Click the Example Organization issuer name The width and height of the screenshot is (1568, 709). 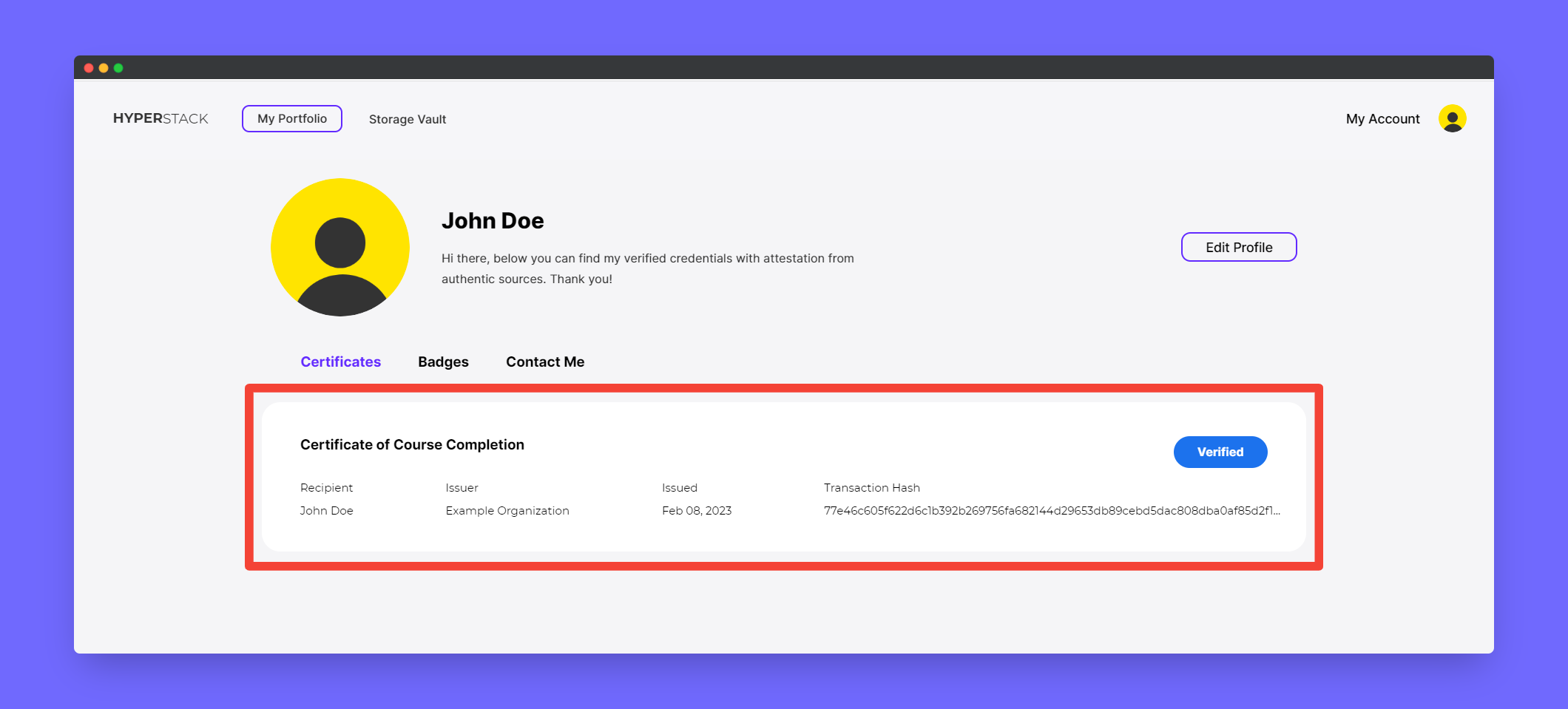coord(507,510)
